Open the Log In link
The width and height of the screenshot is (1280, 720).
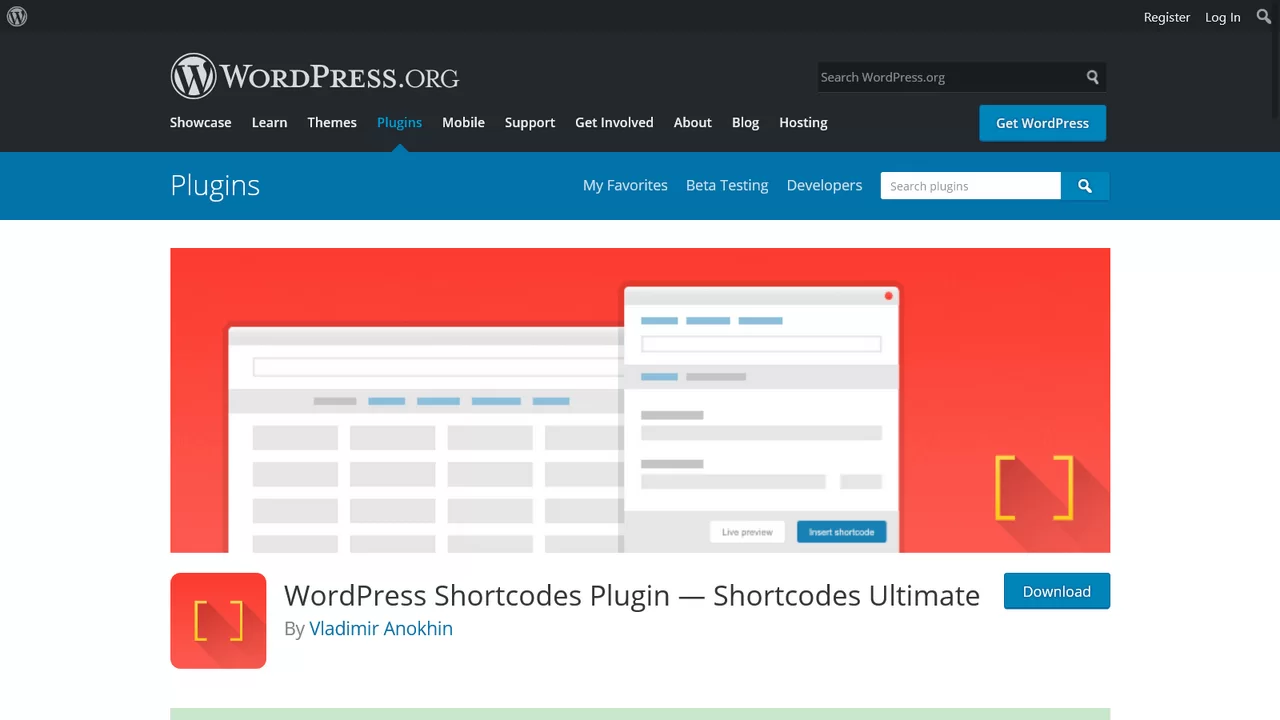click(1223, 17)
